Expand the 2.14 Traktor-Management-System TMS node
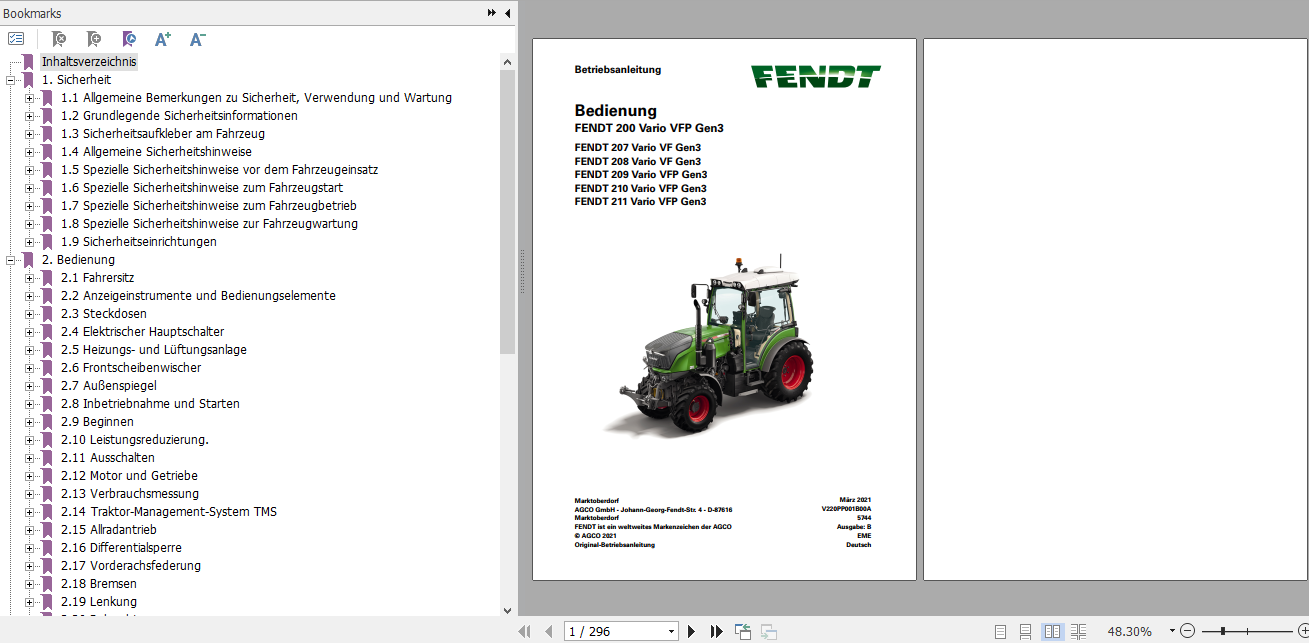The width and height of the screenshot is (1309, 643). tap(29, 512)
